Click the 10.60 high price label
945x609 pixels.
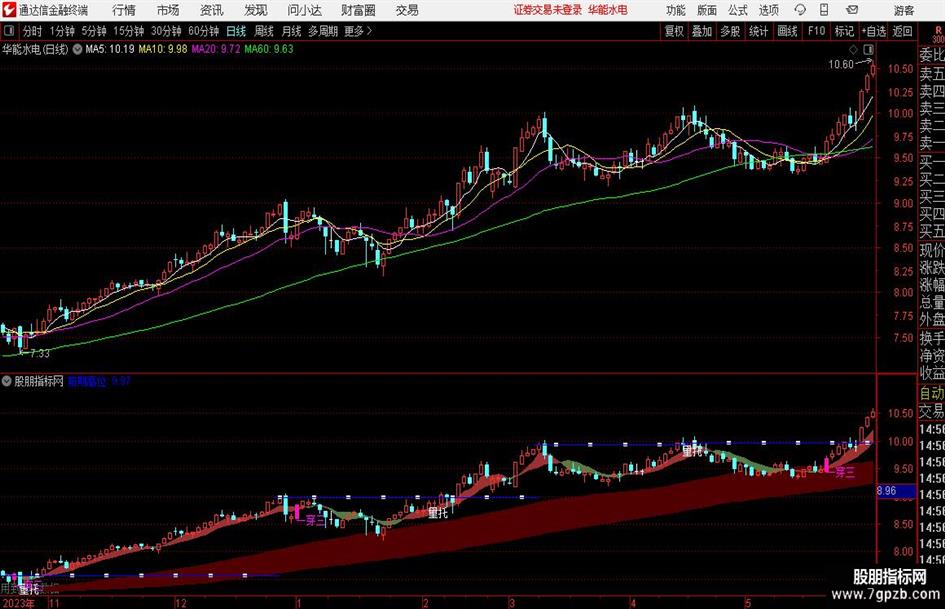(x=841, y=65)
